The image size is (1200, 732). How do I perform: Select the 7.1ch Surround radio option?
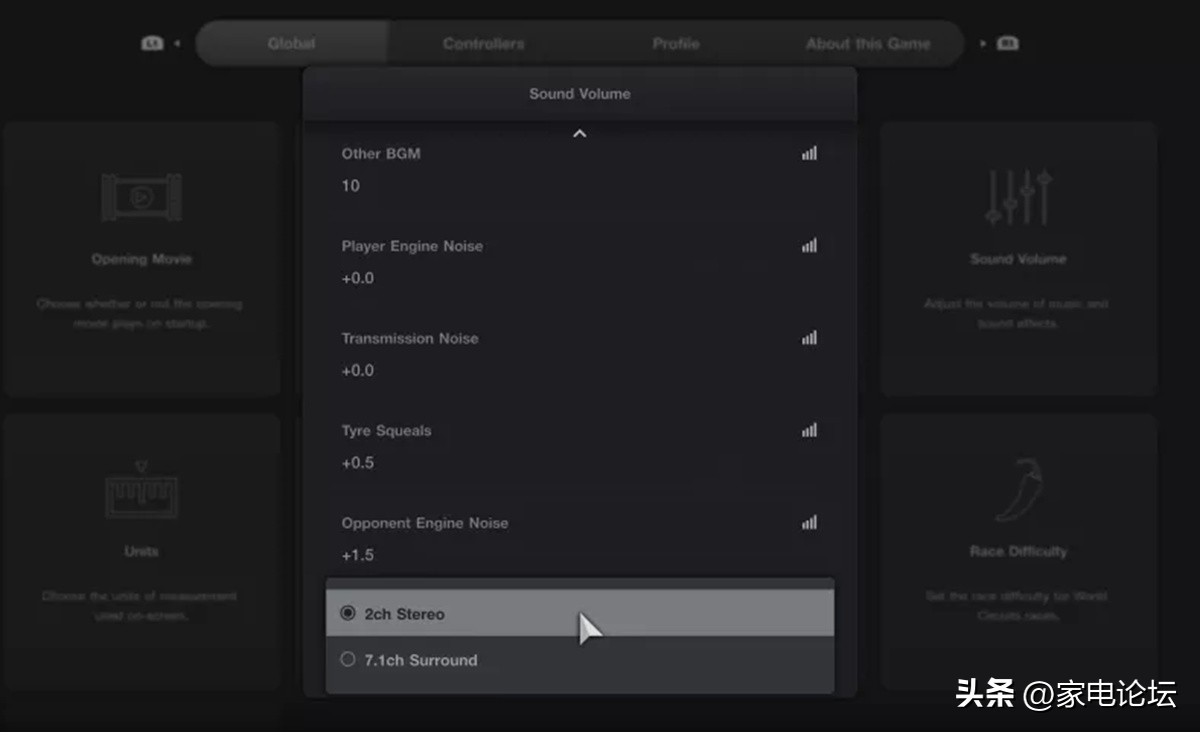point(580,660)
